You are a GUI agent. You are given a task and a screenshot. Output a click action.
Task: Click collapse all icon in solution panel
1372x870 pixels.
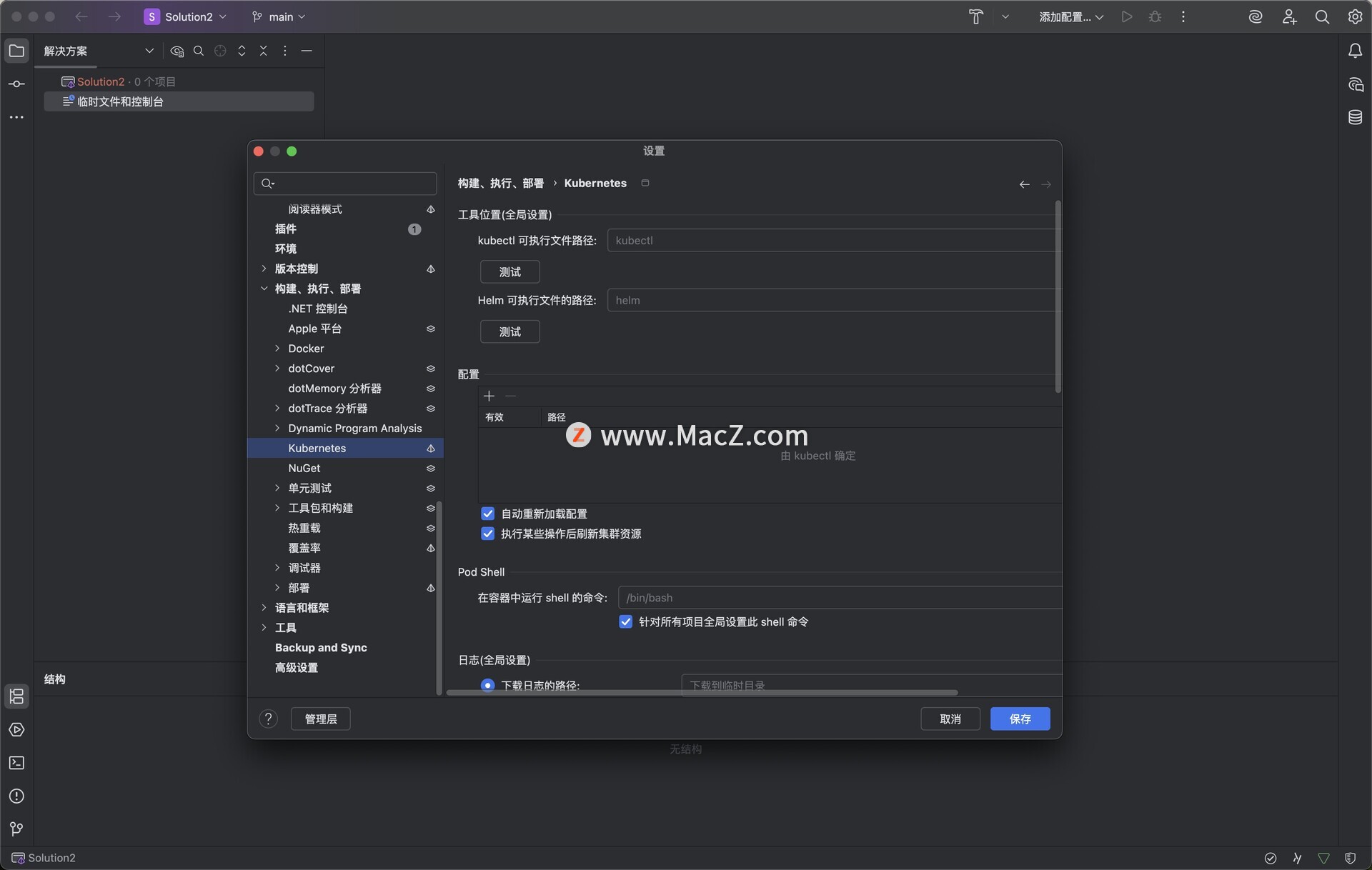coord(263,51)
